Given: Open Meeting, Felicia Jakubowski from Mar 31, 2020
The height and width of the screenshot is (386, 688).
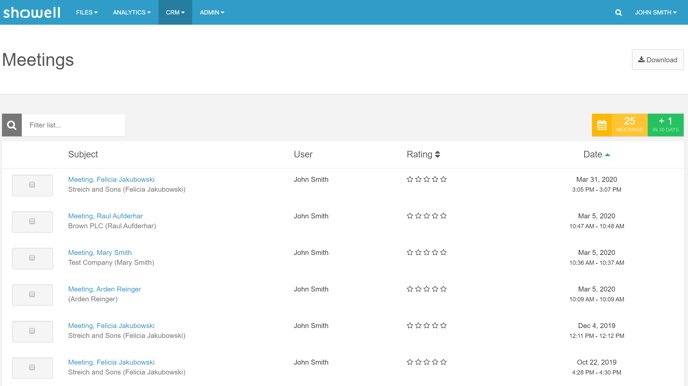Looking at the screenshot, I should (x=111, y=179).
